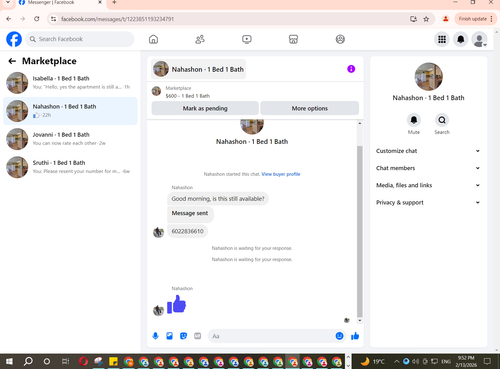Click the Finish update Chrome button
500x369 pixels.
coord(475,19)
